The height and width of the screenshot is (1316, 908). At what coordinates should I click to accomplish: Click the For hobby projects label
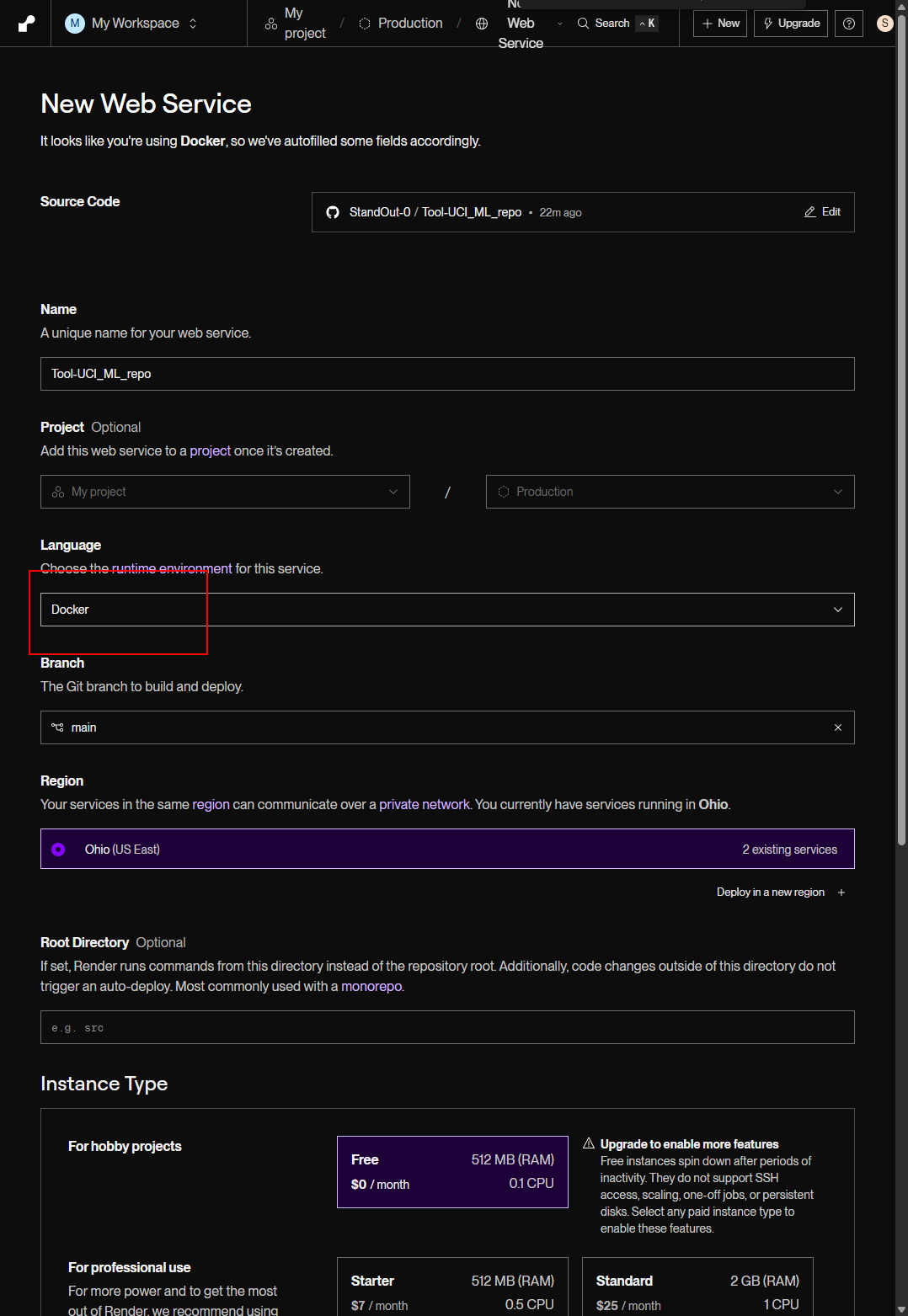pyautogui.click(x=125, y=1146)
